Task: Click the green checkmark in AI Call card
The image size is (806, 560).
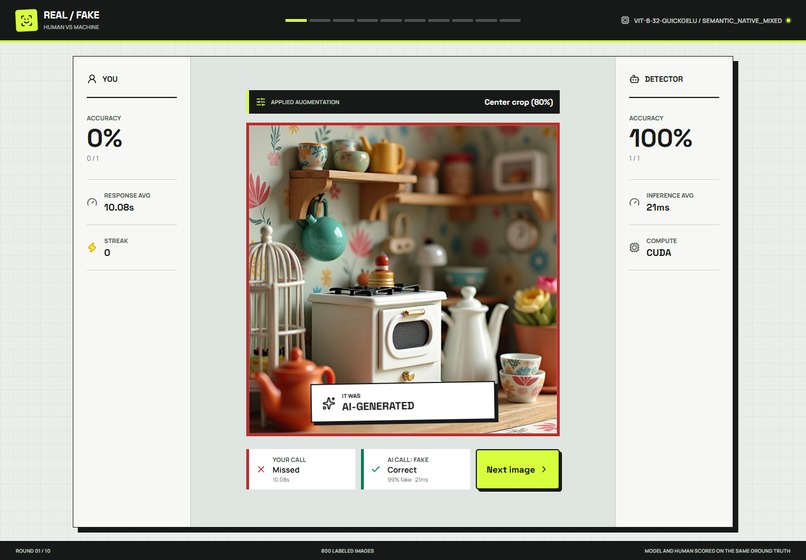Action: [376, 469]
